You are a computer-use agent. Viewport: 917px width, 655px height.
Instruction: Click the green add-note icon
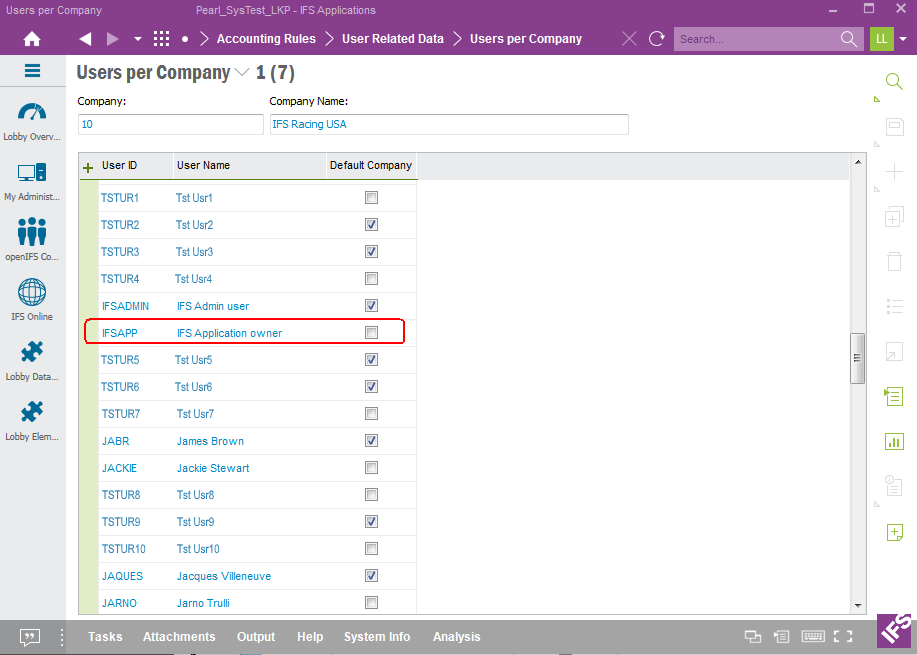tap(894, 532)
